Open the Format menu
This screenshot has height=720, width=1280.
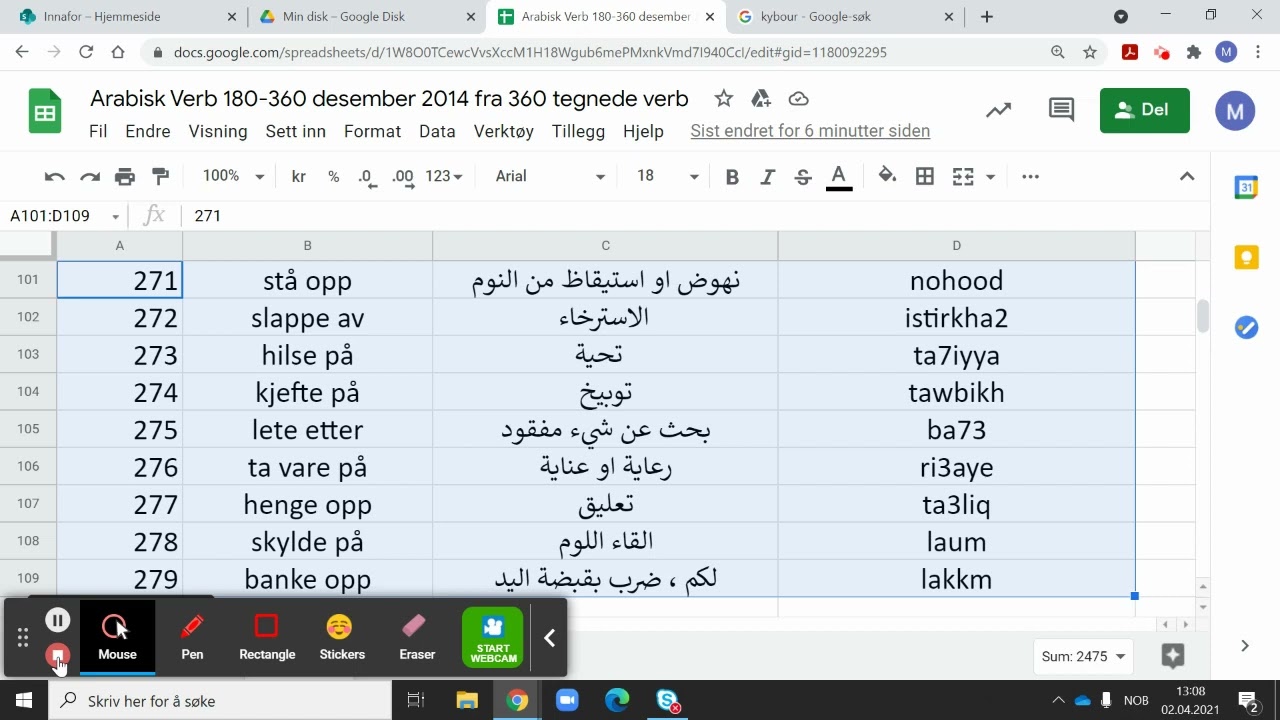click(x=372, y=131)
